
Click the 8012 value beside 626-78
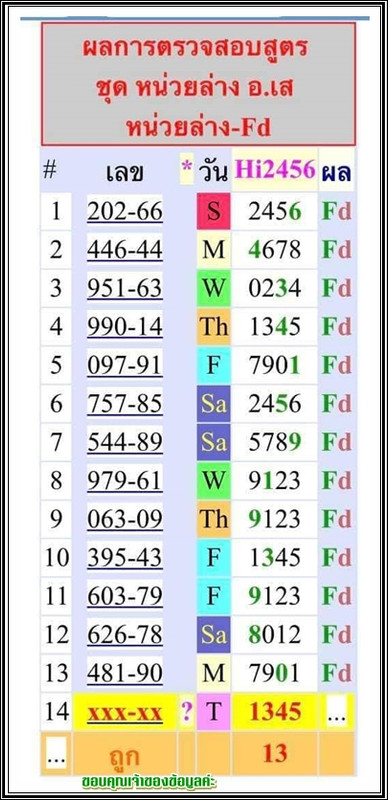pyautogui.click(x=275, y=635)
